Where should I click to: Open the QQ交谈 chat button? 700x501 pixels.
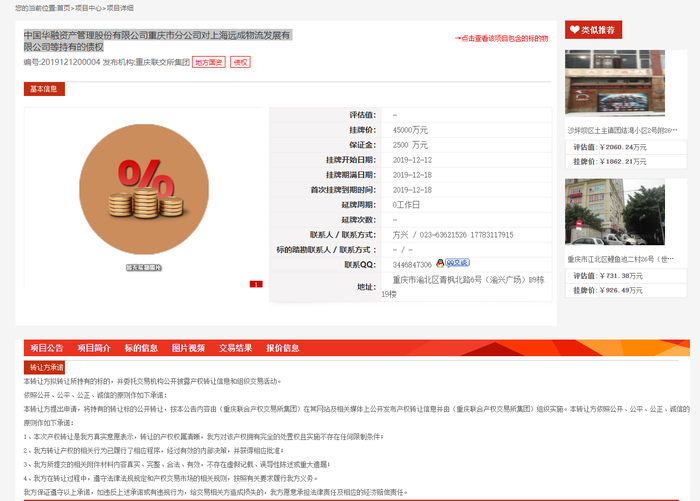[x=457, y=263]
